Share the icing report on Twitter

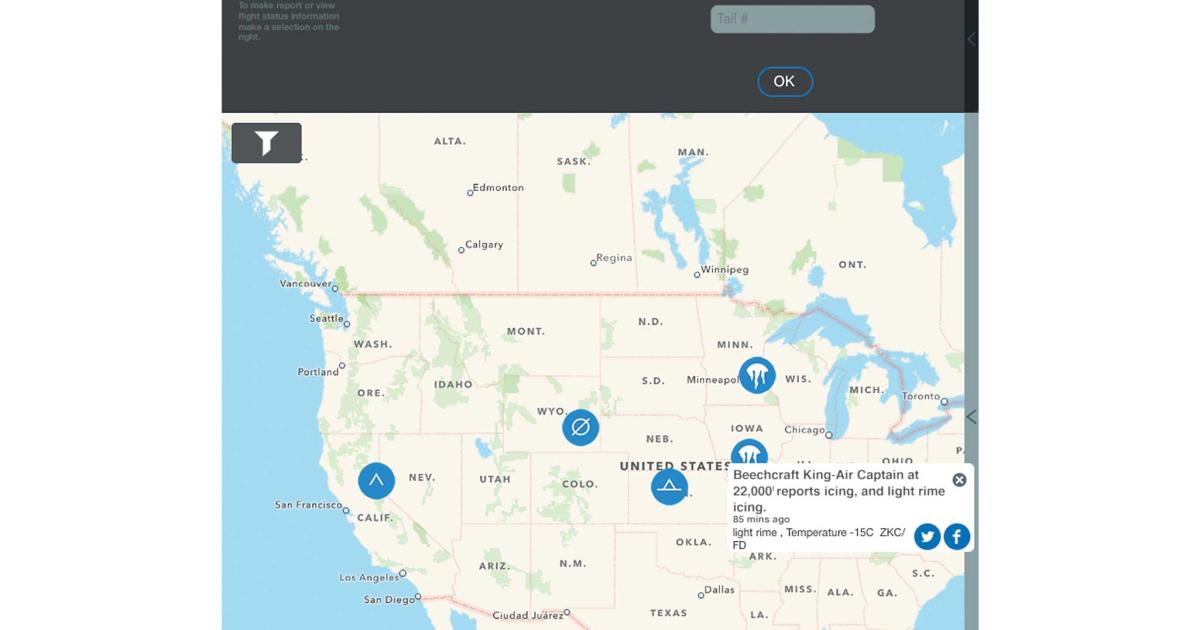click(927, 536)
